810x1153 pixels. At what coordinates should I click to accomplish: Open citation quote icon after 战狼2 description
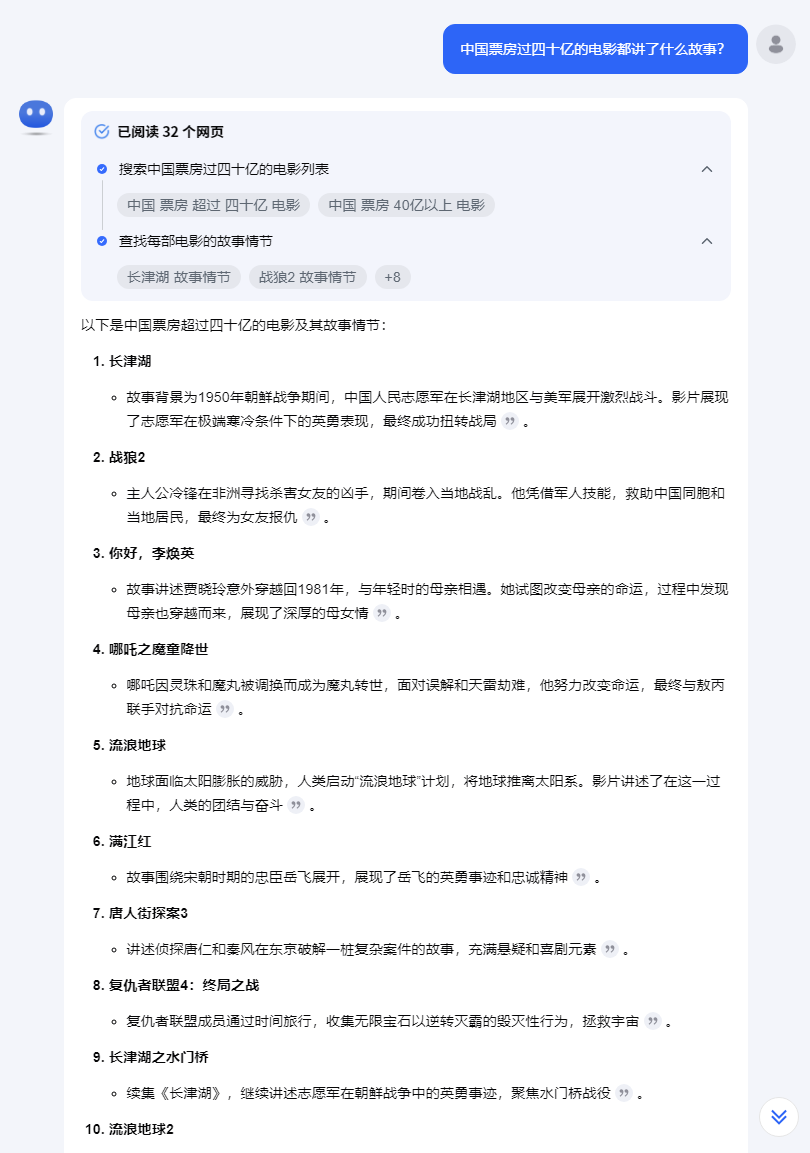point(311,518)
